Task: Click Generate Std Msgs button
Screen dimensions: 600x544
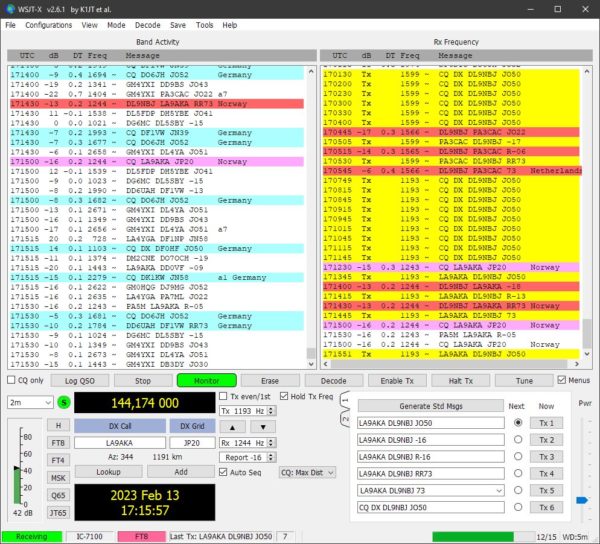Action: point(430,406)
